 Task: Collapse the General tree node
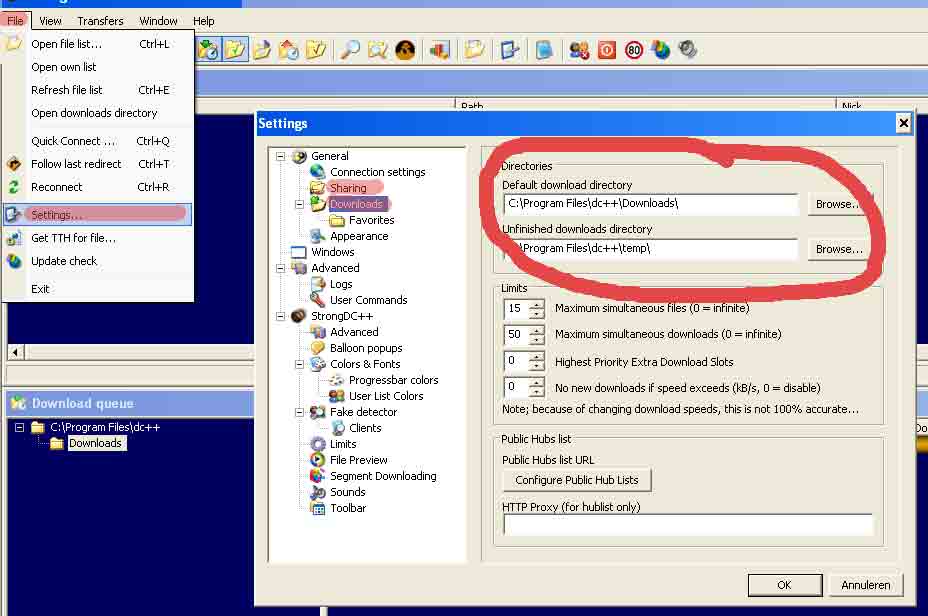click(x=281, y=156)
